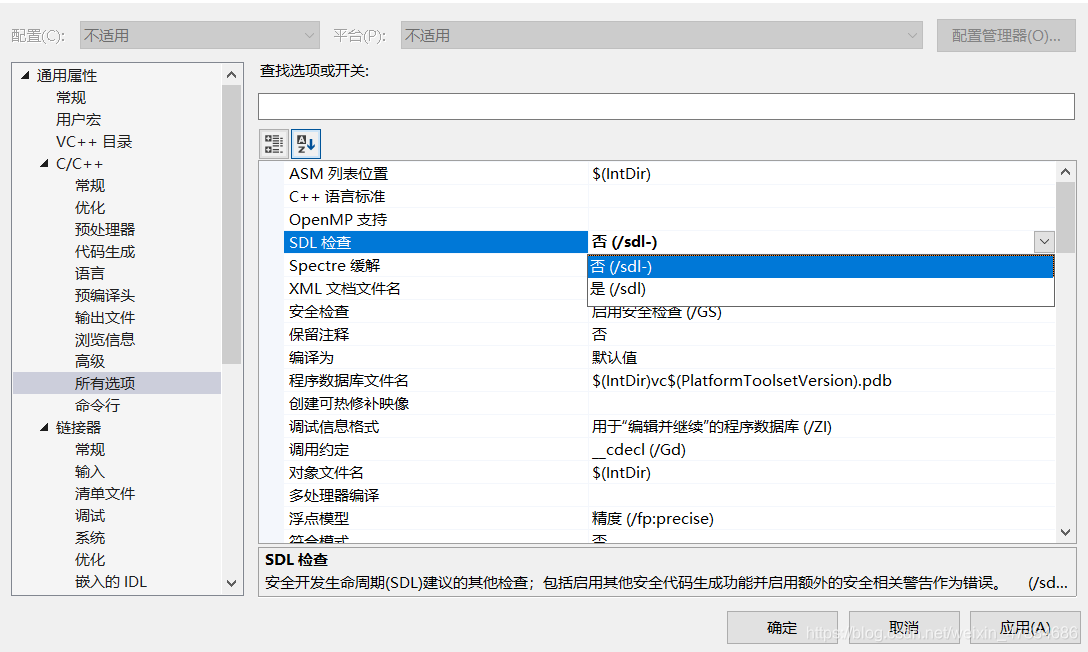Open the SDL 检查 dropdown arrow
Screen dimensions: 1088x652
coord(1045,241)
